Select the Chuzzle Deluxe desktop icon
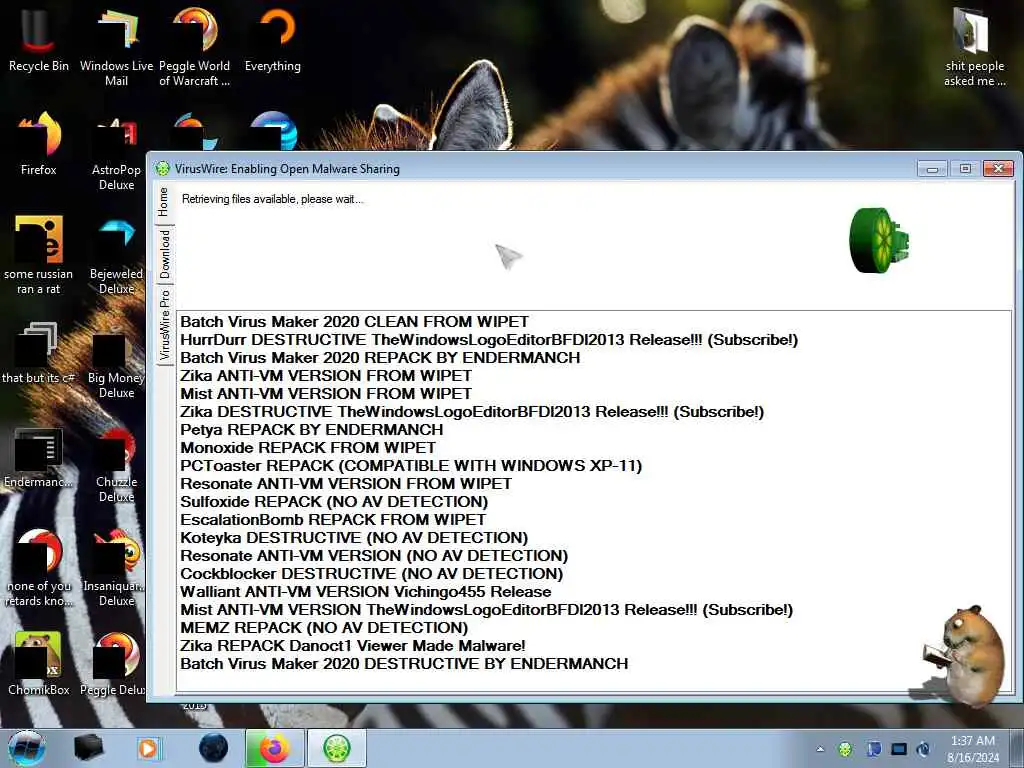The image size is (1024, 768). (116, 465)
